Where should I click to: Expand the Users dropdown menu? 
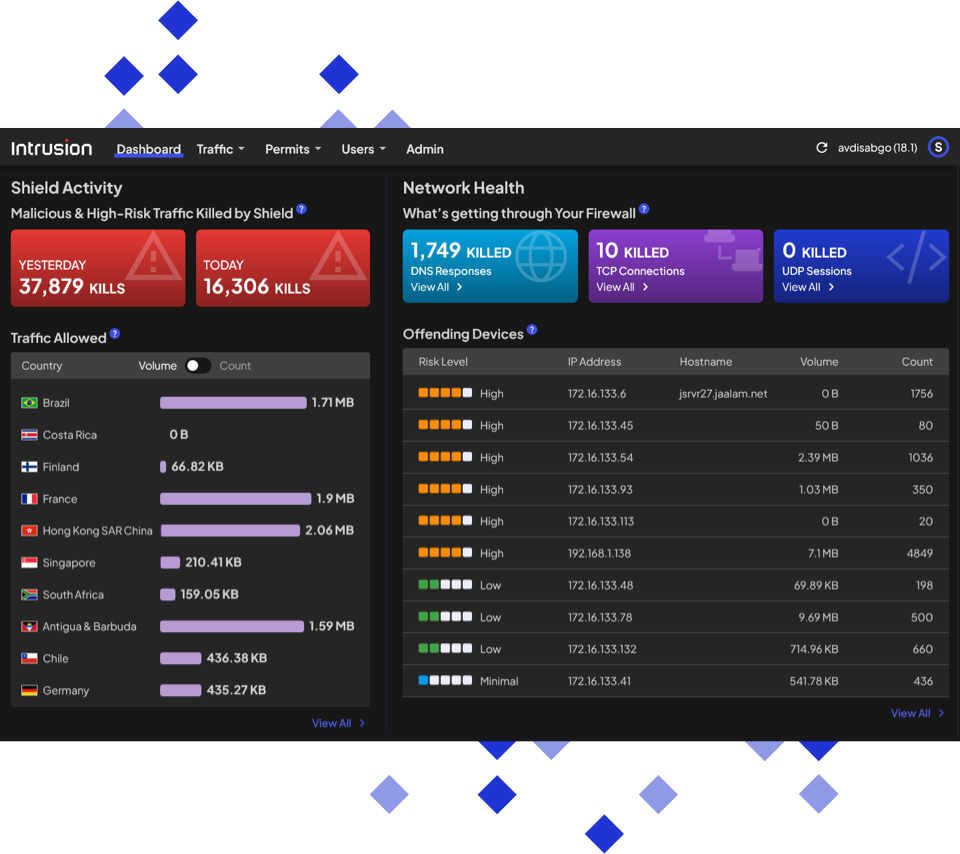pyautogui.click(x=363, y=149)
